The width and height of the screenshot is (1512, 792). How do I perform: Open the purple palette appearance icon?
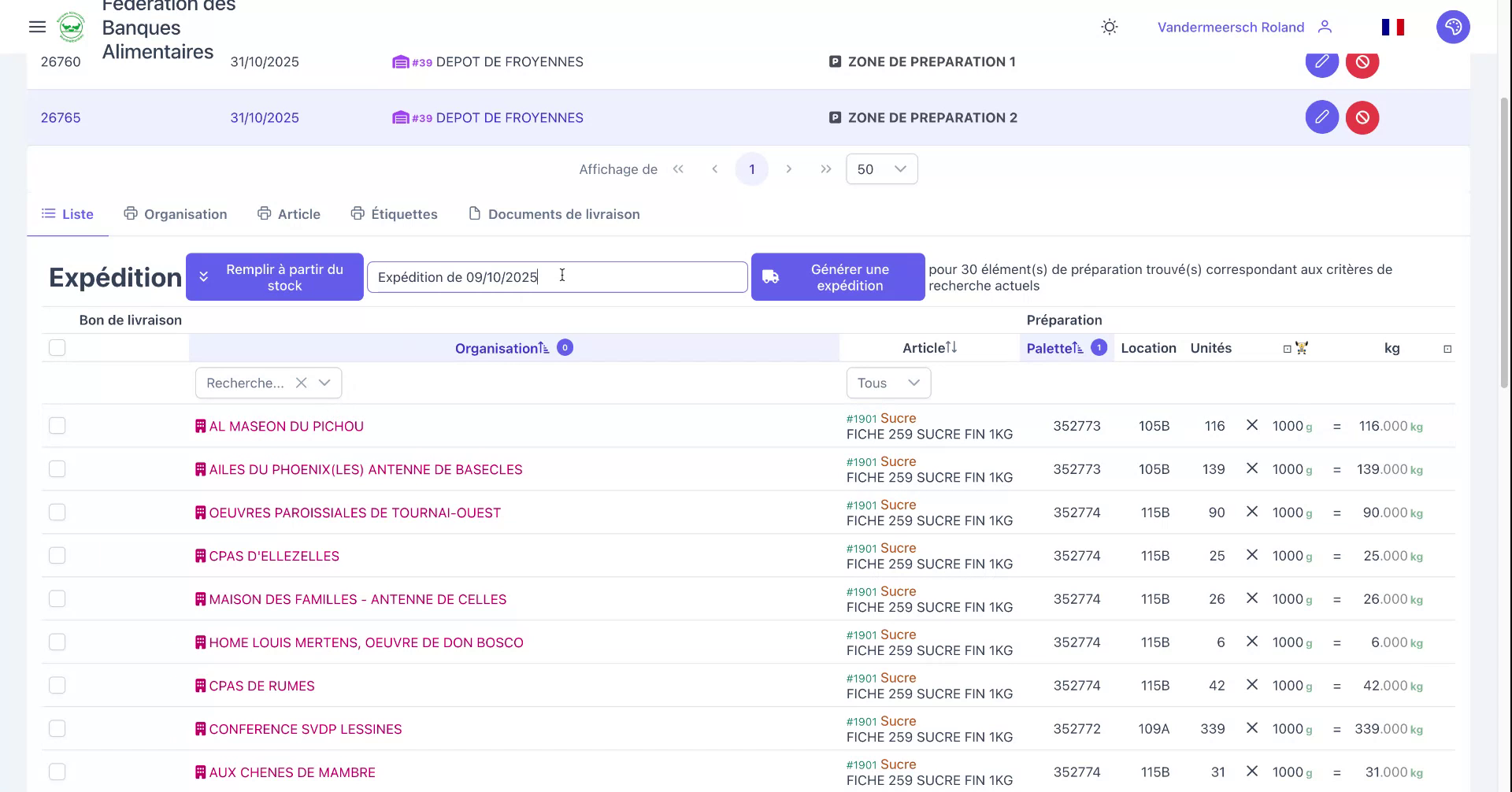click(x=1453, y=27)
